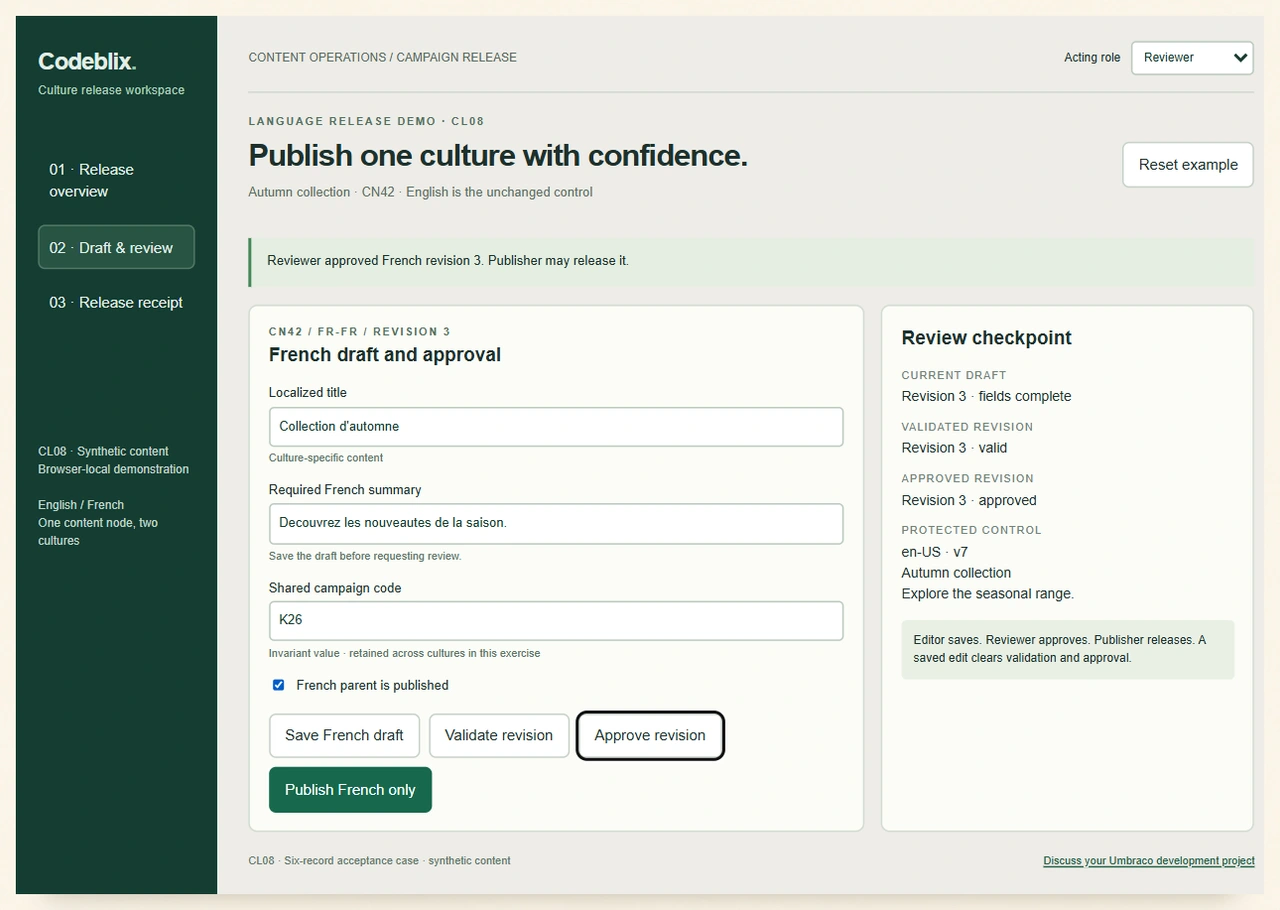Focus the Localized title field
The image size is (1280, 910).
[x=556, y=427]
